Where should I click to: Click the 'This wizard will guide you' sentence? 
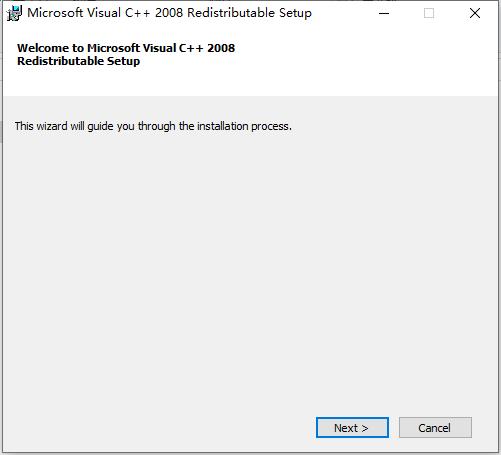pyautogui.click(x=153, y=126)
